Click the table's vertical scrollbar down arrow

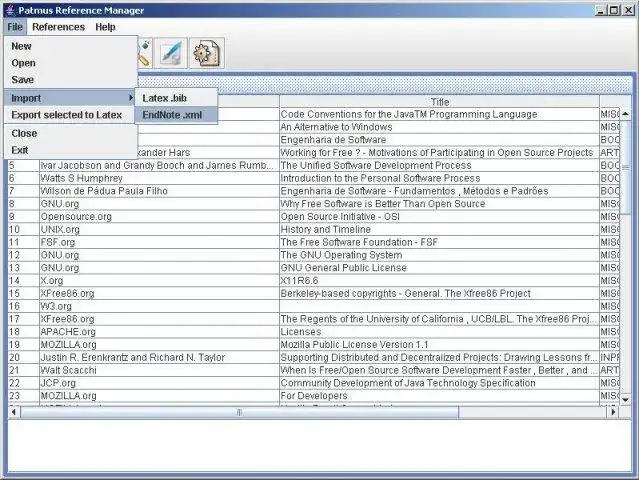[626, 400]
